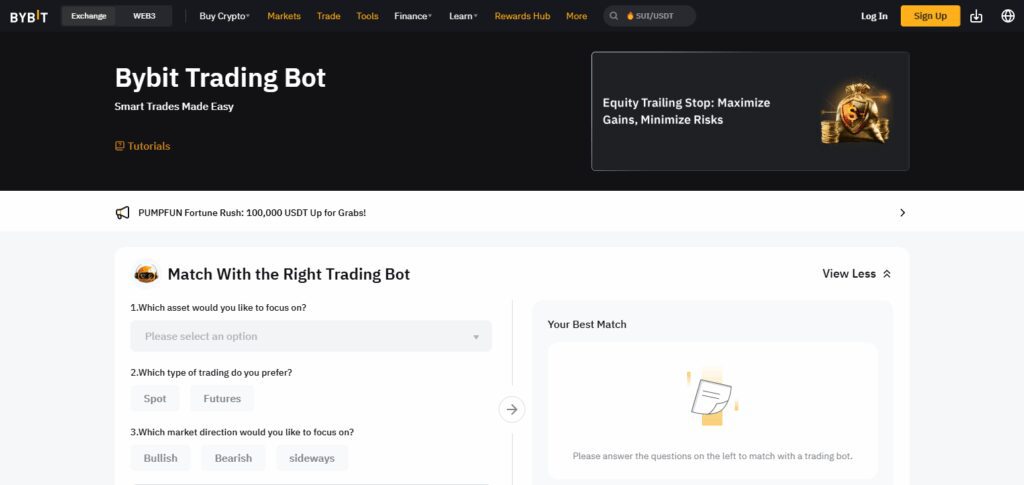Expand the Learn menu
Viewport: 1024px width, 485px height.
point(463,16)
